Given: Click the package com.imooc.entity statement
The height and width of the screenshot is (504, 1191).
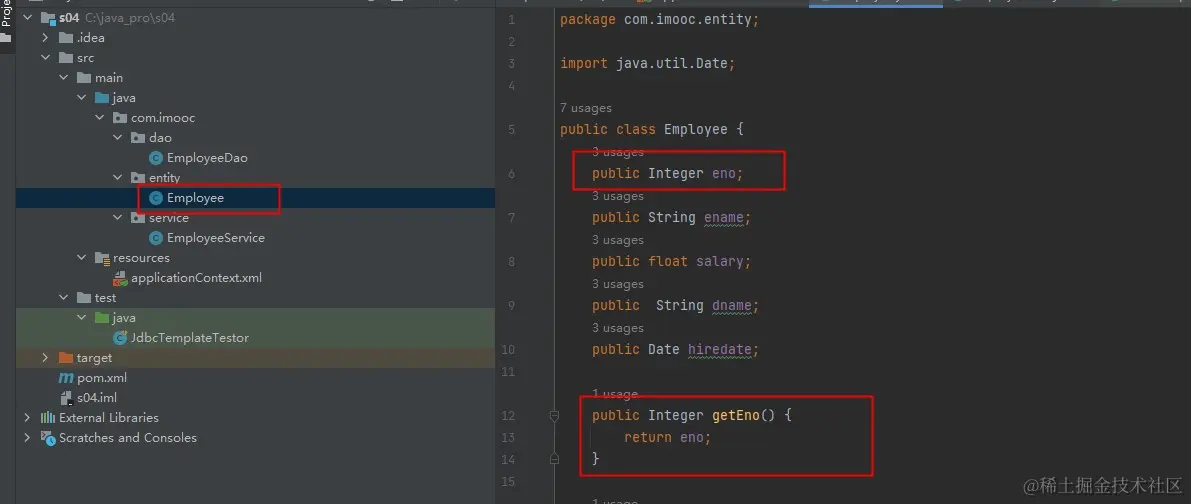Looking at the screenshot, I should click(x=659, y=20).
